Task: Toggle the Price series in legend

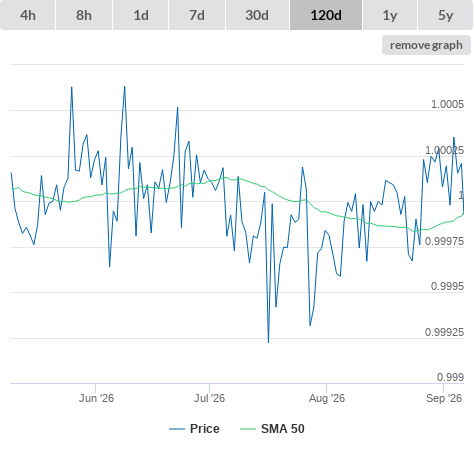Action: pos(205,429)
